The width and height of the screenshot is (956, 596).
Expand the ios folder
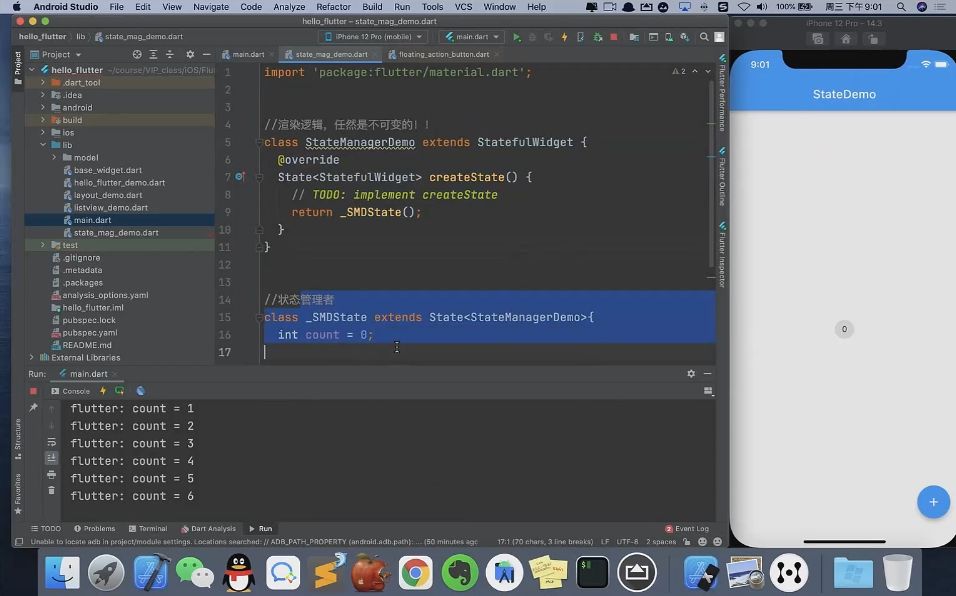click(43, 132)
